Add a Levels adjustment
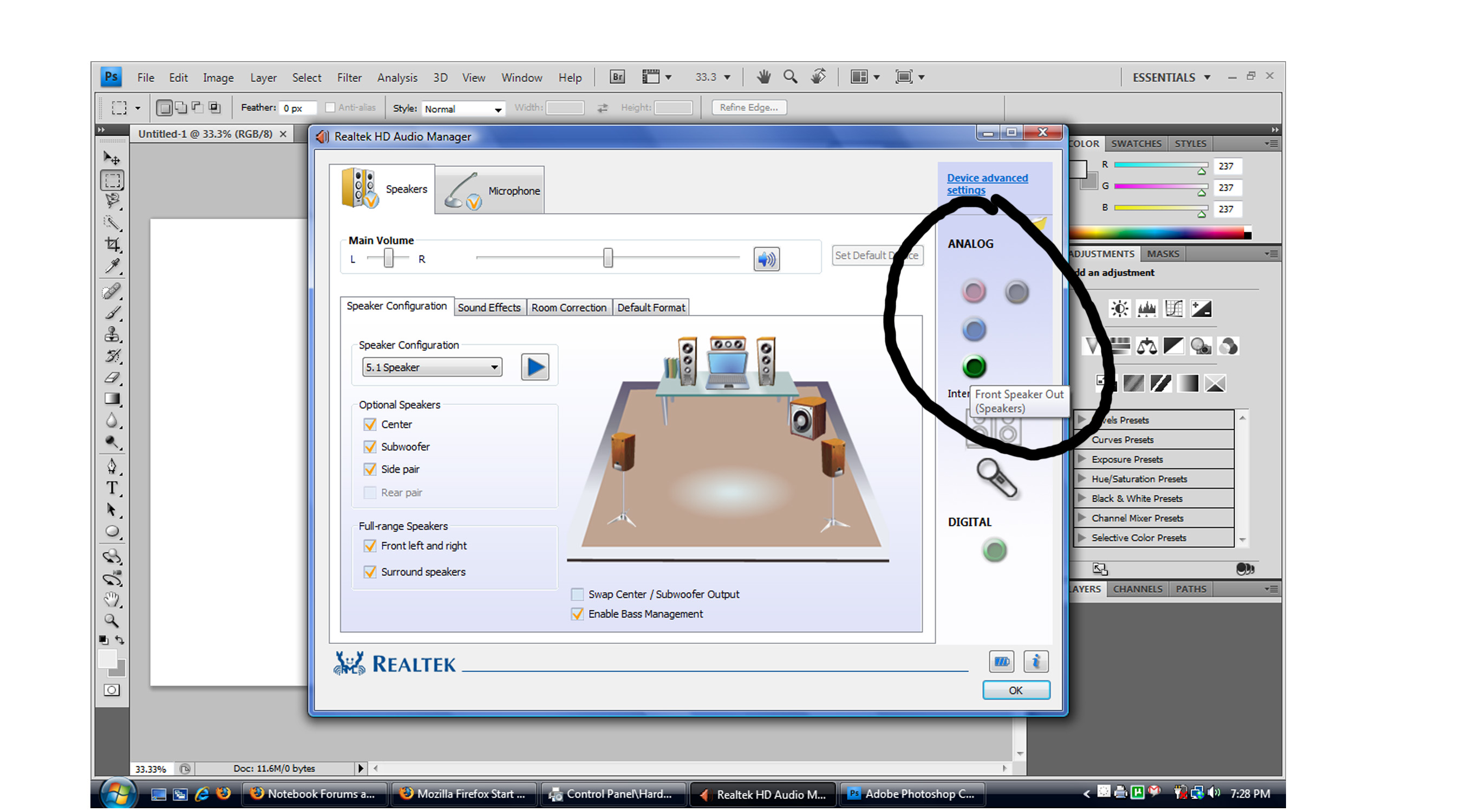The height and width of the screenshot is (812, 1462). (1147, 309)
